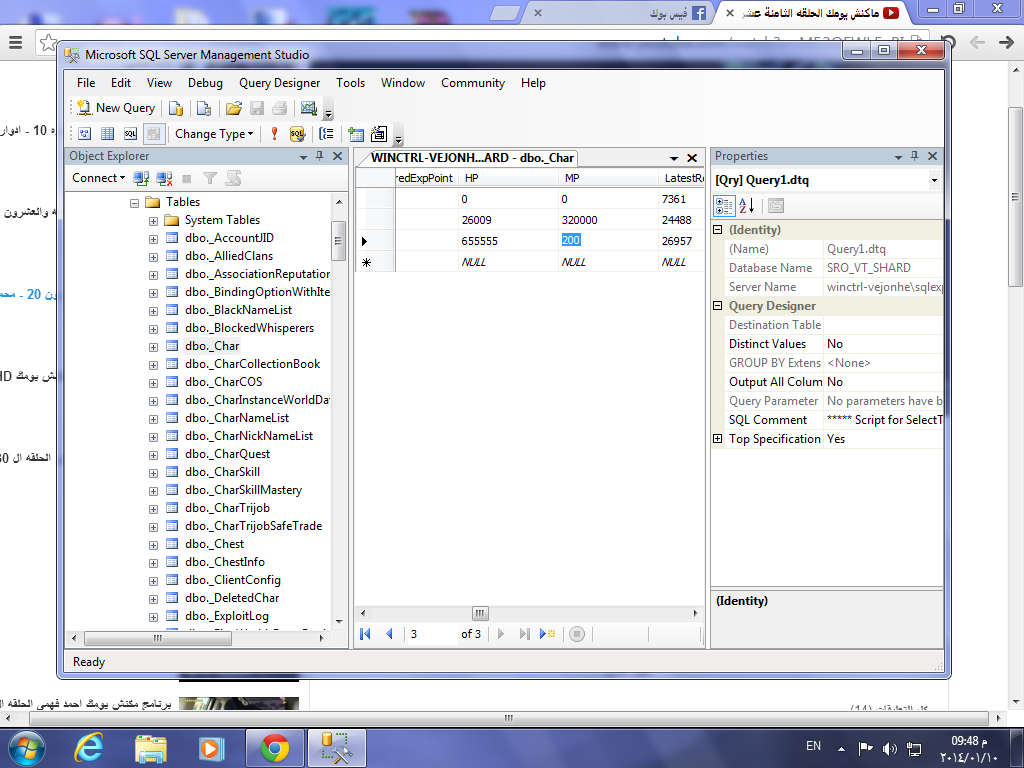1024x768 pixels.
Task: Show the Diagram pane
Action: [85, 134]
